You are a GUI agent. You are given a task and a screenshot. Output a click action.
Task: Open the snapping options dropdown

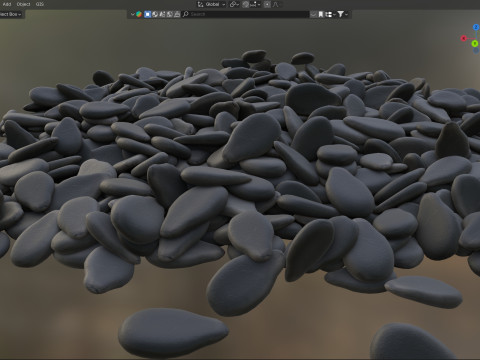(255, 4)
